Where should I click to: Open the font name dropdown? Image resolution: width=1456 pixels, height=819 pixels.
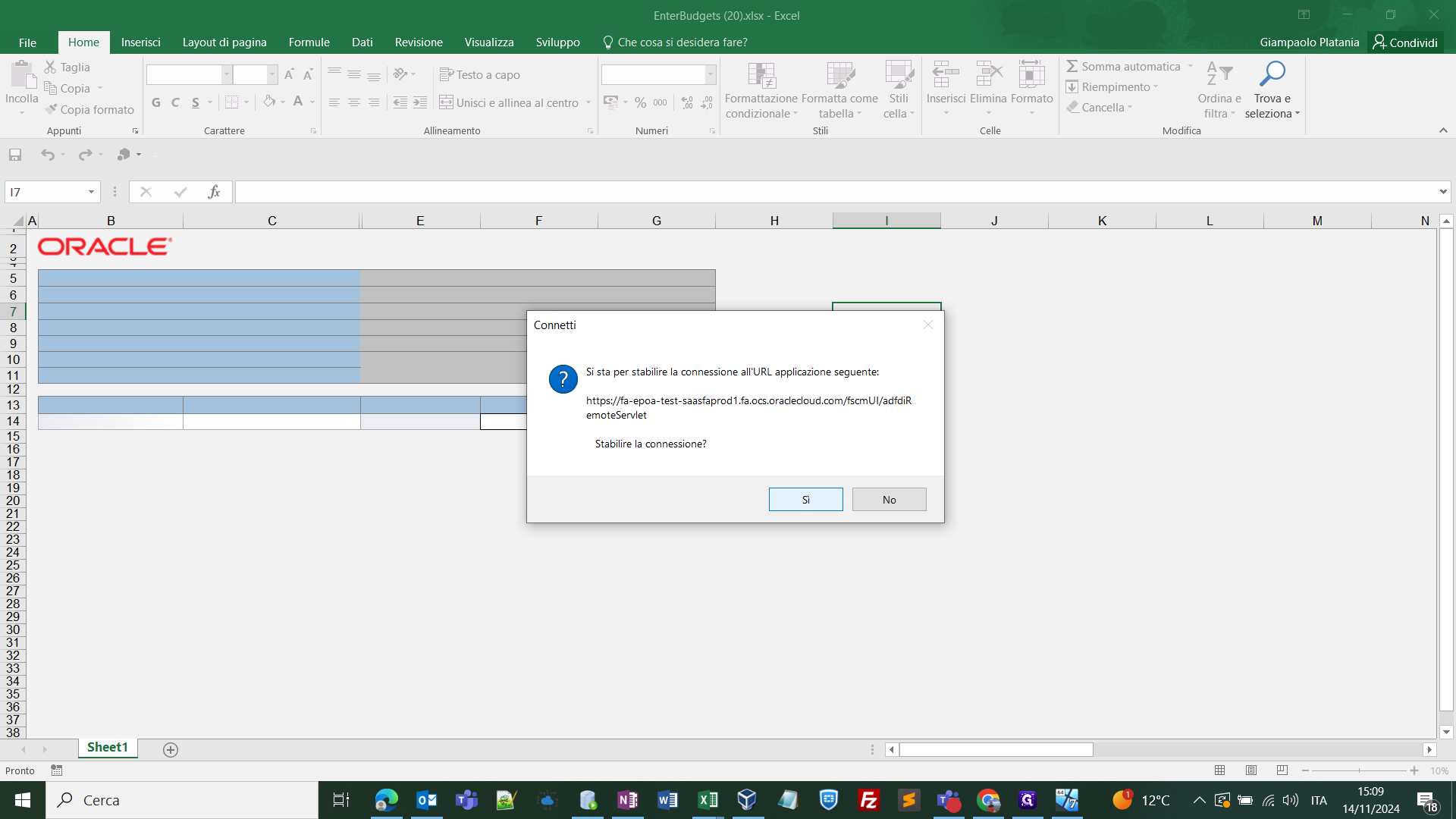226,74
